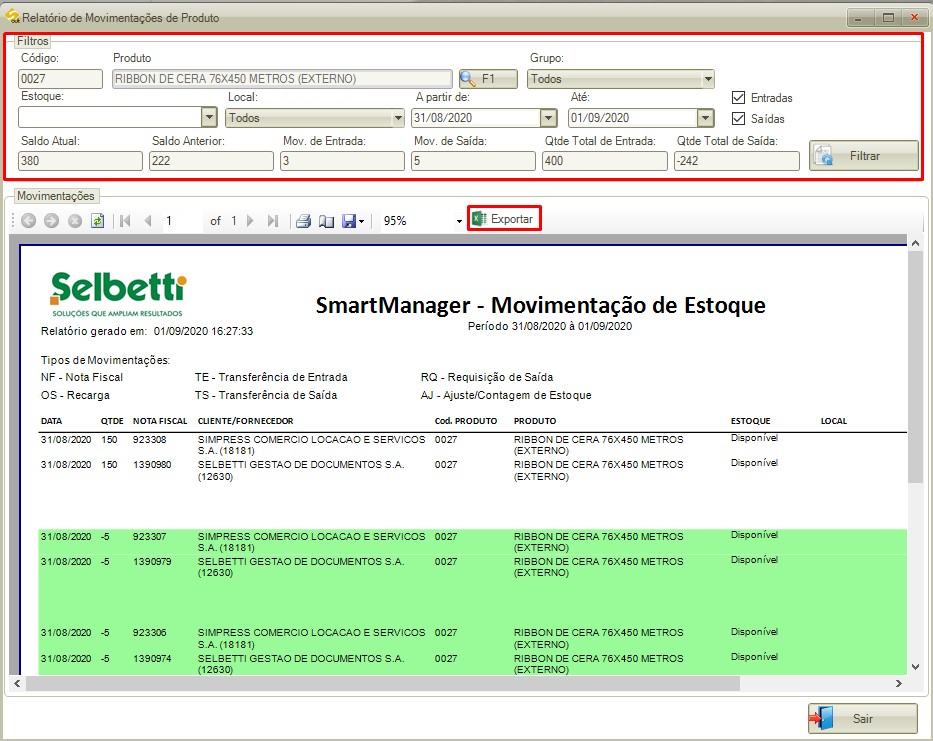Click the Selbetti logo in the report
The image size is (933, 741).
pyautogui.click(x=118, y=294)
